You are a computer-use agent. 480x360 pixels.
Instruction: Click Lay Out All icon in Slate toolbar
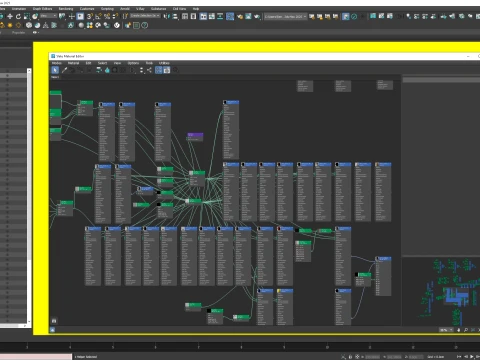coord(142,70)
